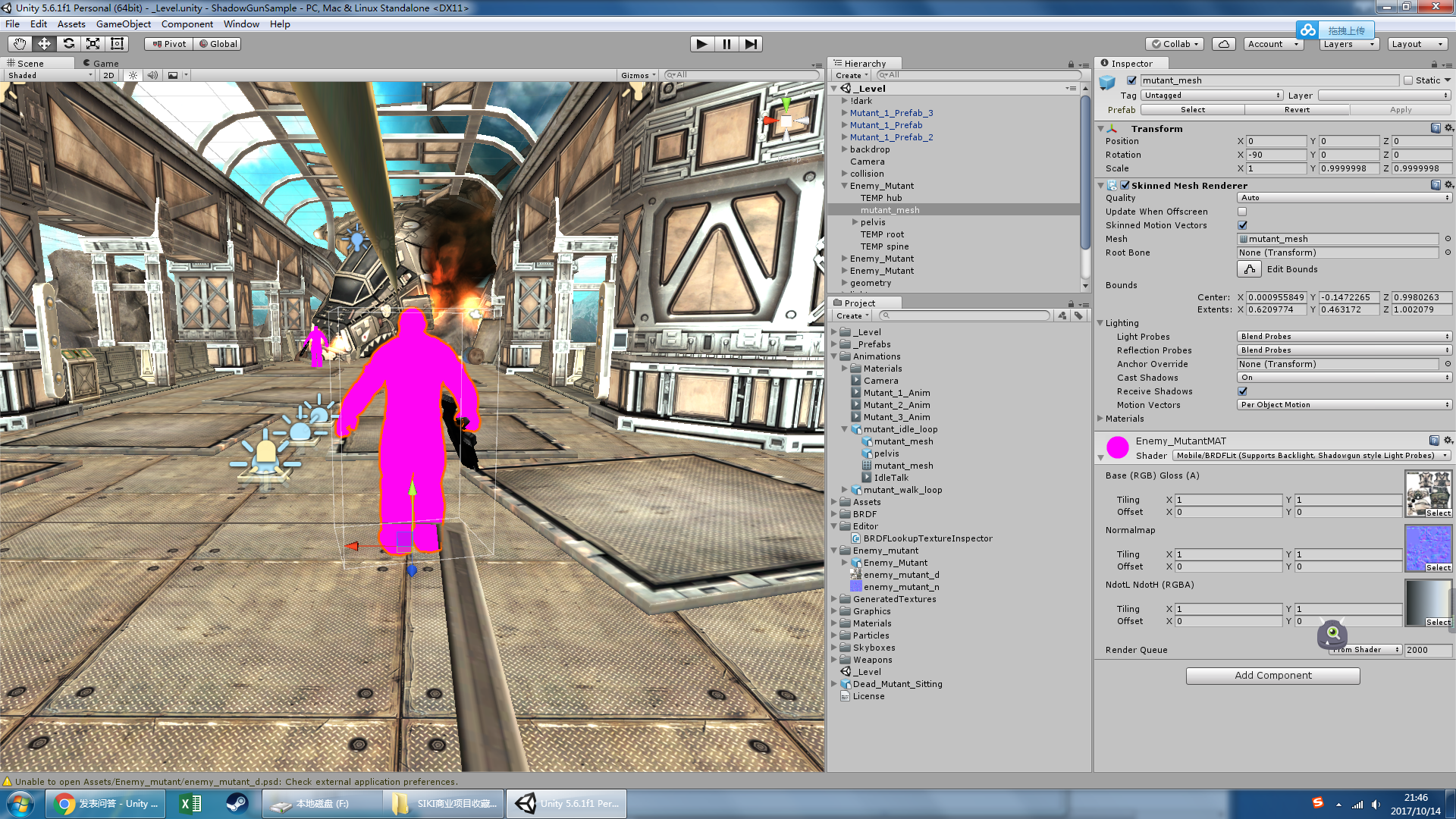The height and width of the screenshot is (819, 1456).
Task: Lock the Inspector panel
Action: pyautogui.click(x=1434, y=64)
